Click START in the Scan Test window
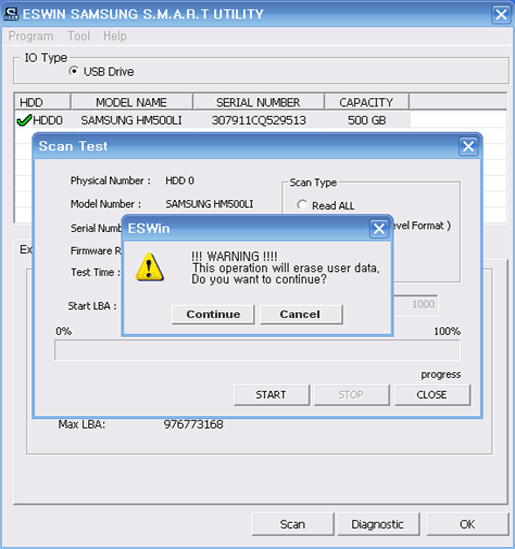 click(272, 395)
